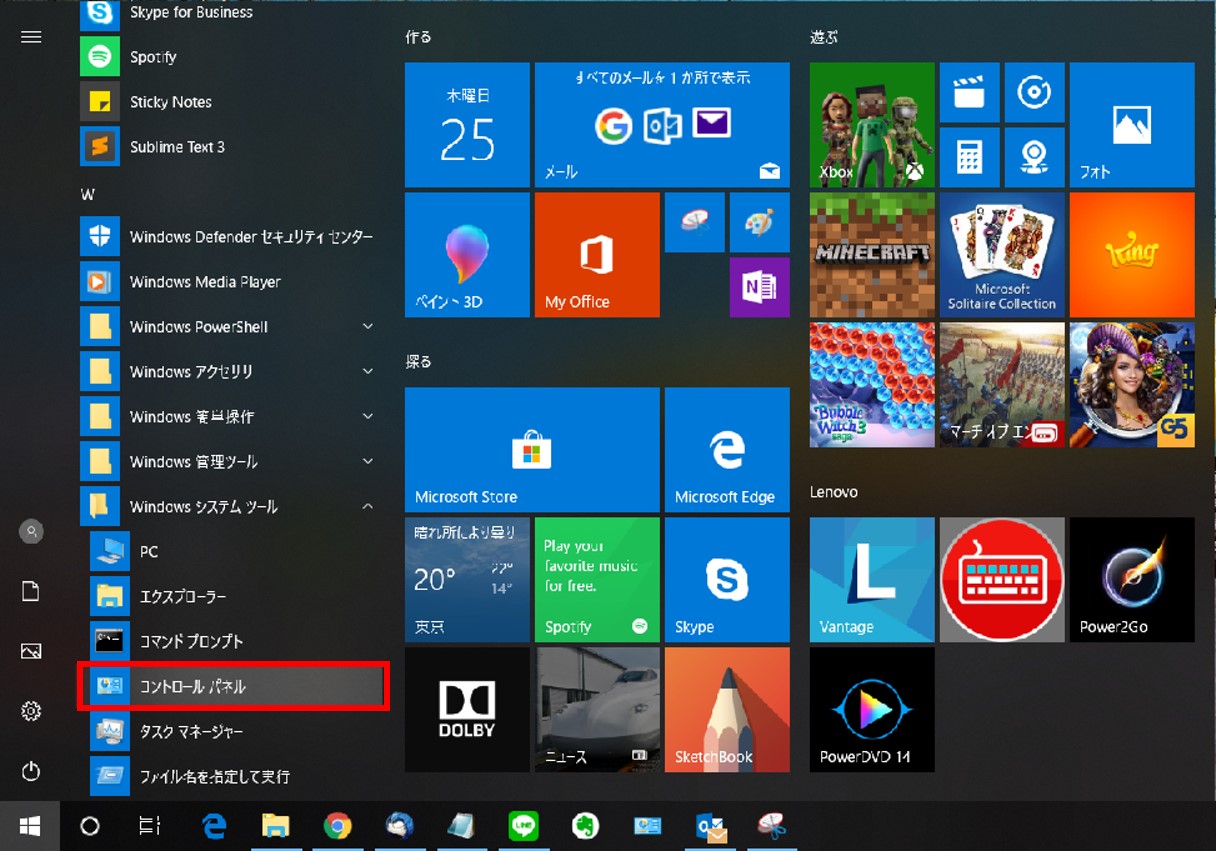Open Windows Defender セキュリティ センター
Screen dimensions: 1216x851
point(230,237)
